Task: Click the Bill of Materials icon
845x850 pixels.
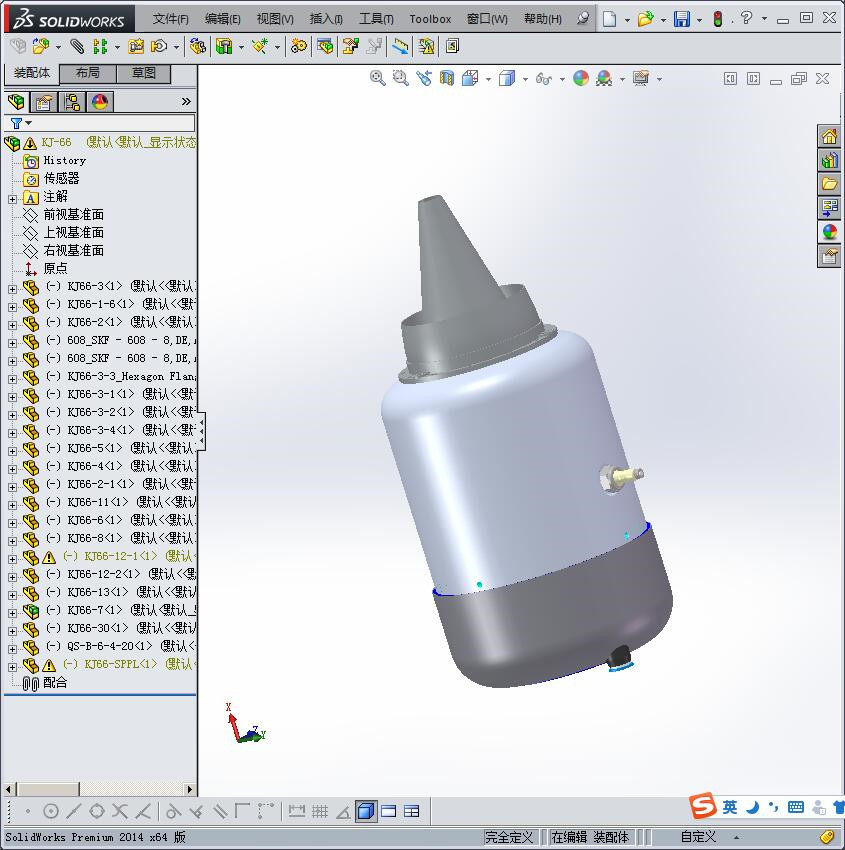Action: click(325, 47)
